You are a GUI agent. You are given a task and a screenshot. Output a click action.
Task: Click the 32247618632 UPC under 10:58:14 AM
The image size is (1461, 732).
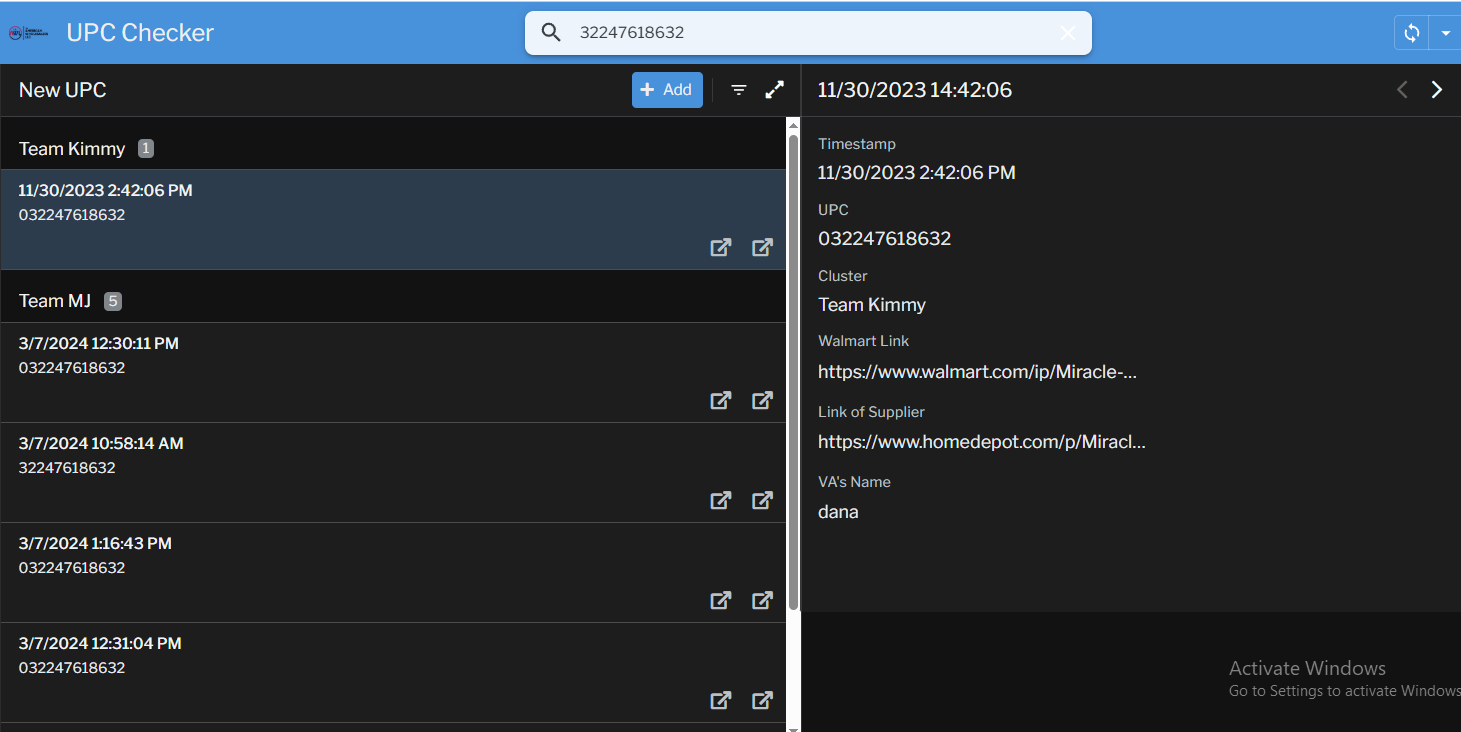pyautogui.click(x=67, y=468)
